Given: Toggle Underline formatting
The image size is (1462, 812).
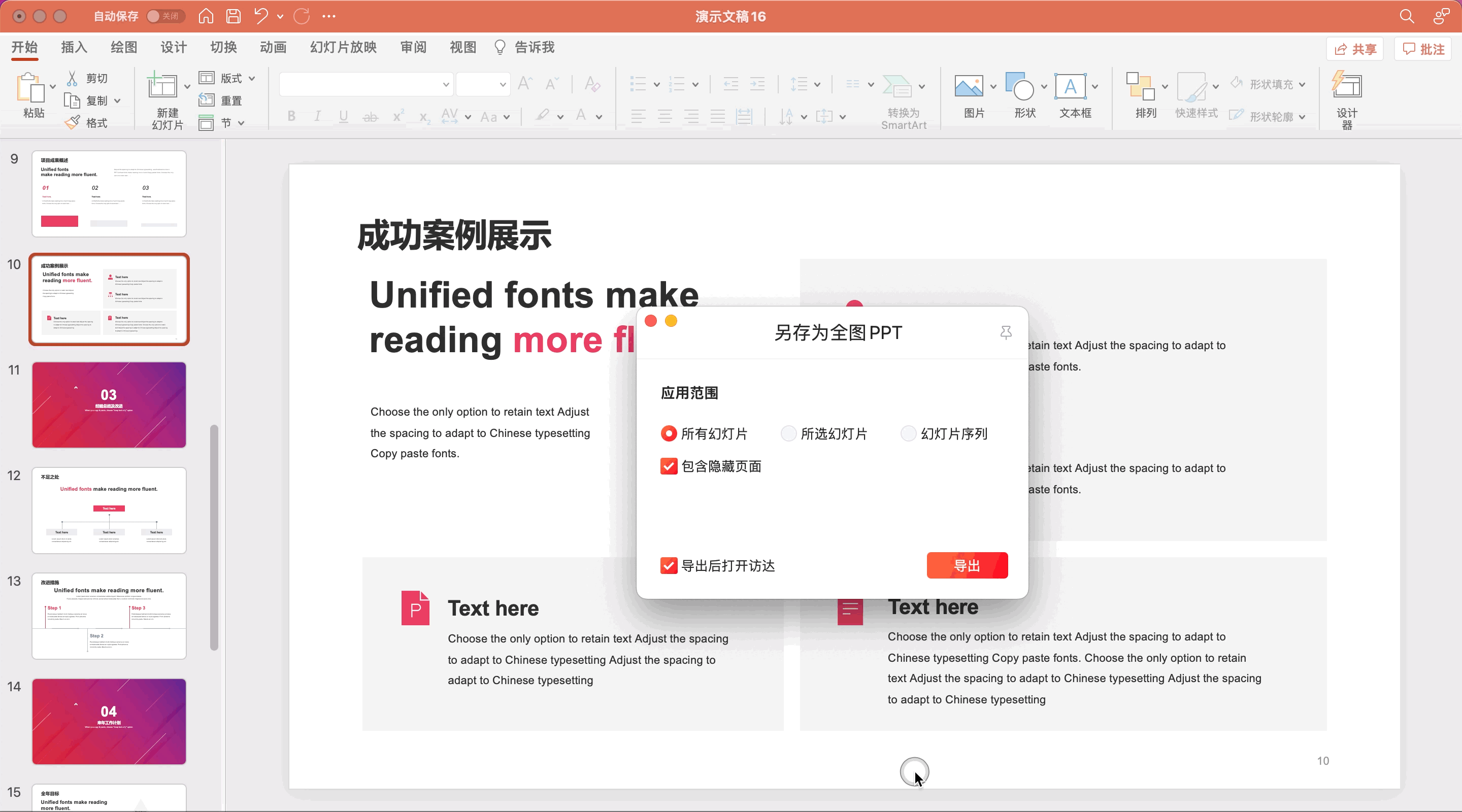Looking at the screenshot, I should coord(343,116).
